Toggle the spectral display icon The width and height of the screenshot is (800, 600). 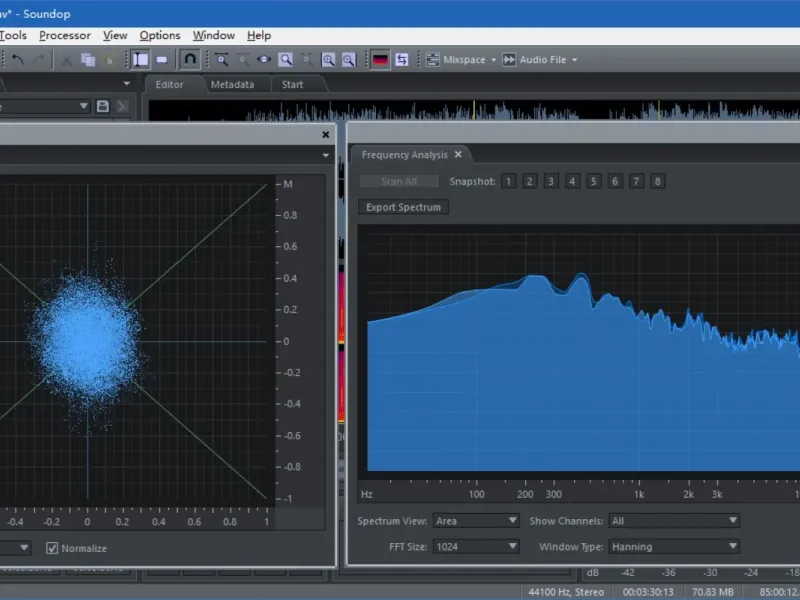[380, 60]
